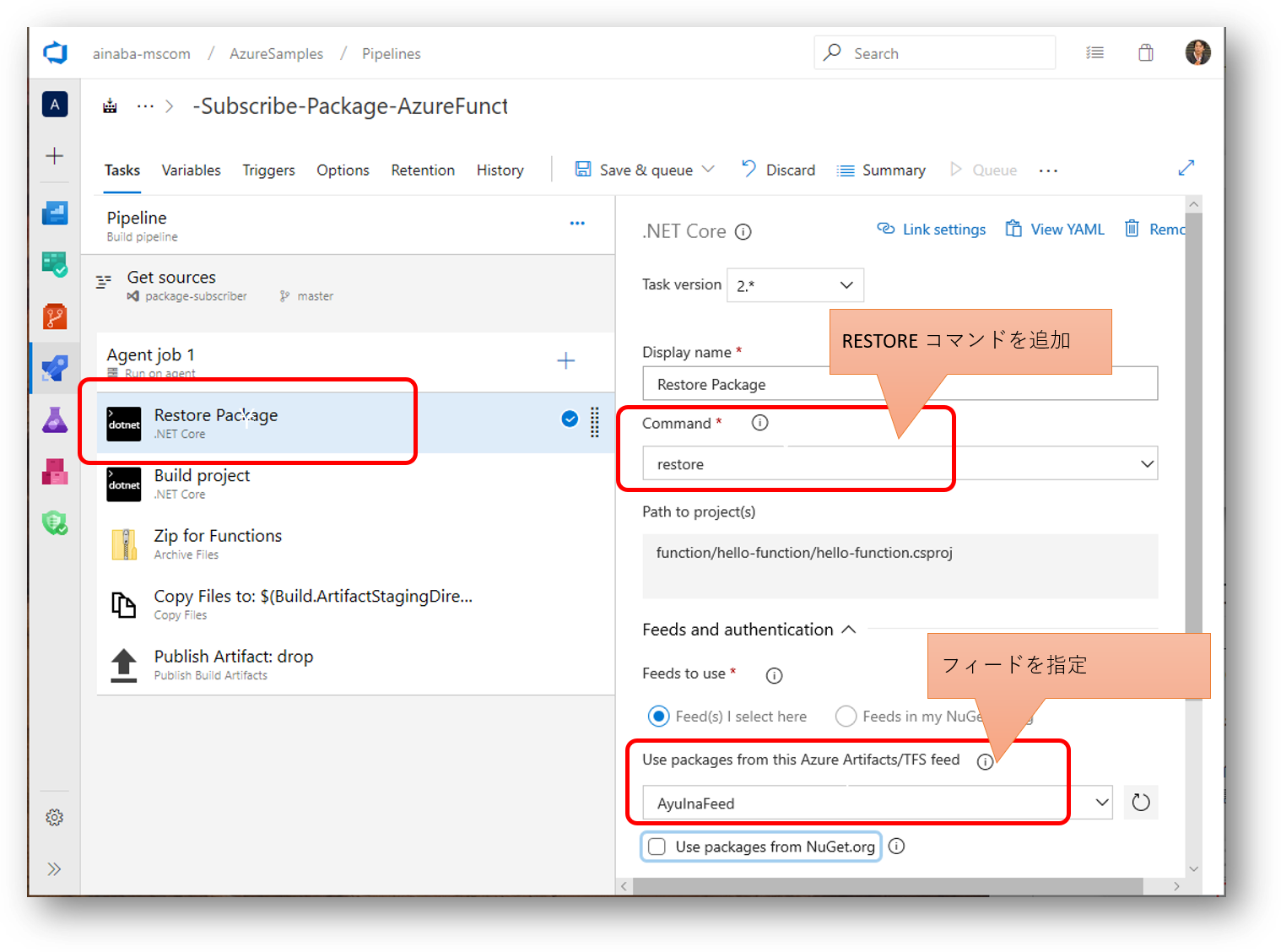Switch to the Tasks tab
The image size is (1281, 952).
pos(122,170)
